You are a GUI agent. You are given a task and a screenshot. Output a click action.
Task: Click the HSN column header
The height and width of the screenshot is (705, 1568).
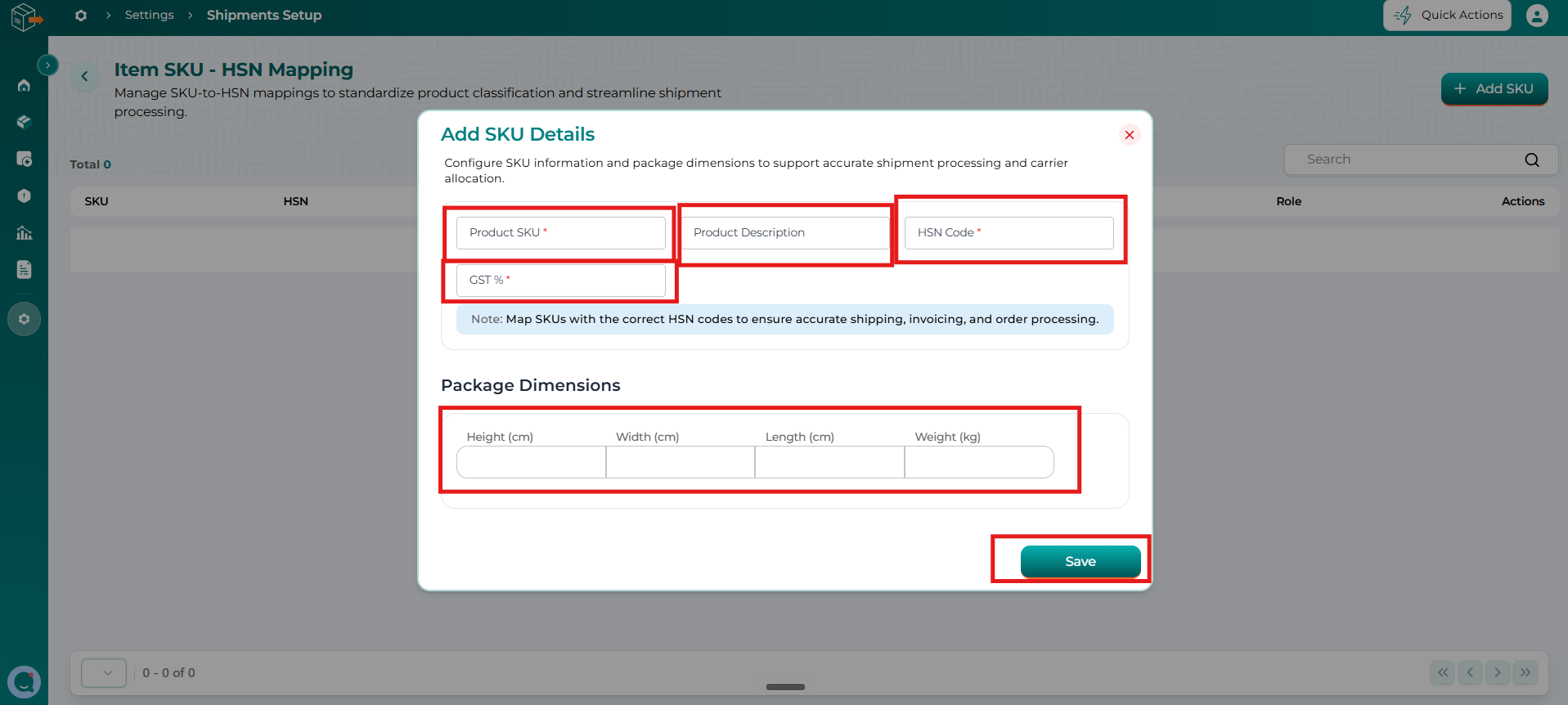tap(295, 201)
